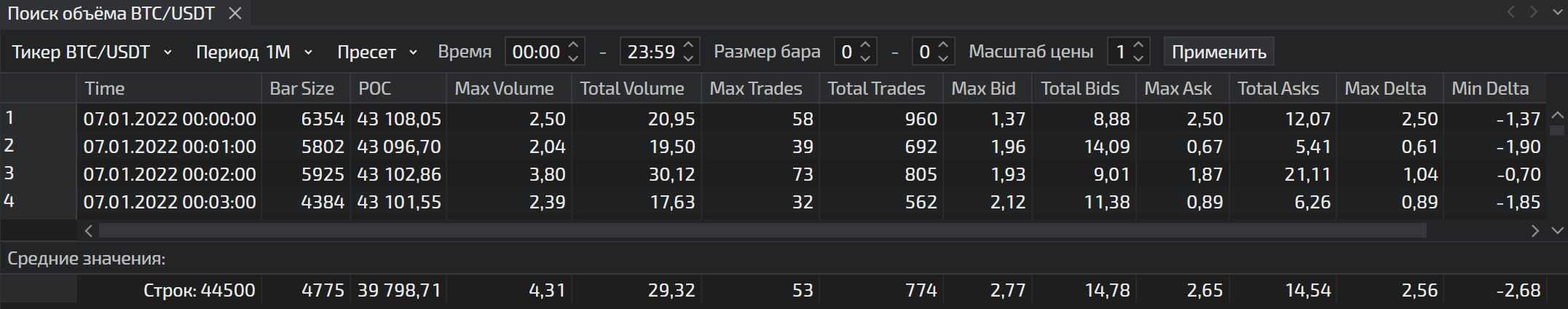Decrease the end time 23:59 stepper
Screen dimensions: 1568x309
pos(688,58)
